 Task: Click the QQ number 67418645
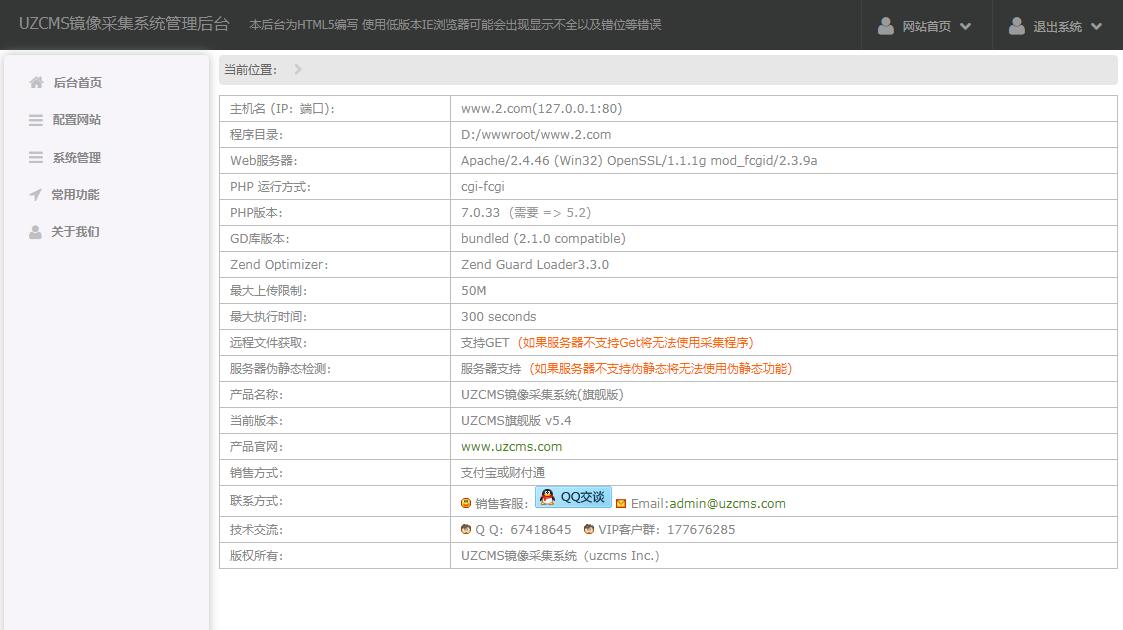click(541, 530)
